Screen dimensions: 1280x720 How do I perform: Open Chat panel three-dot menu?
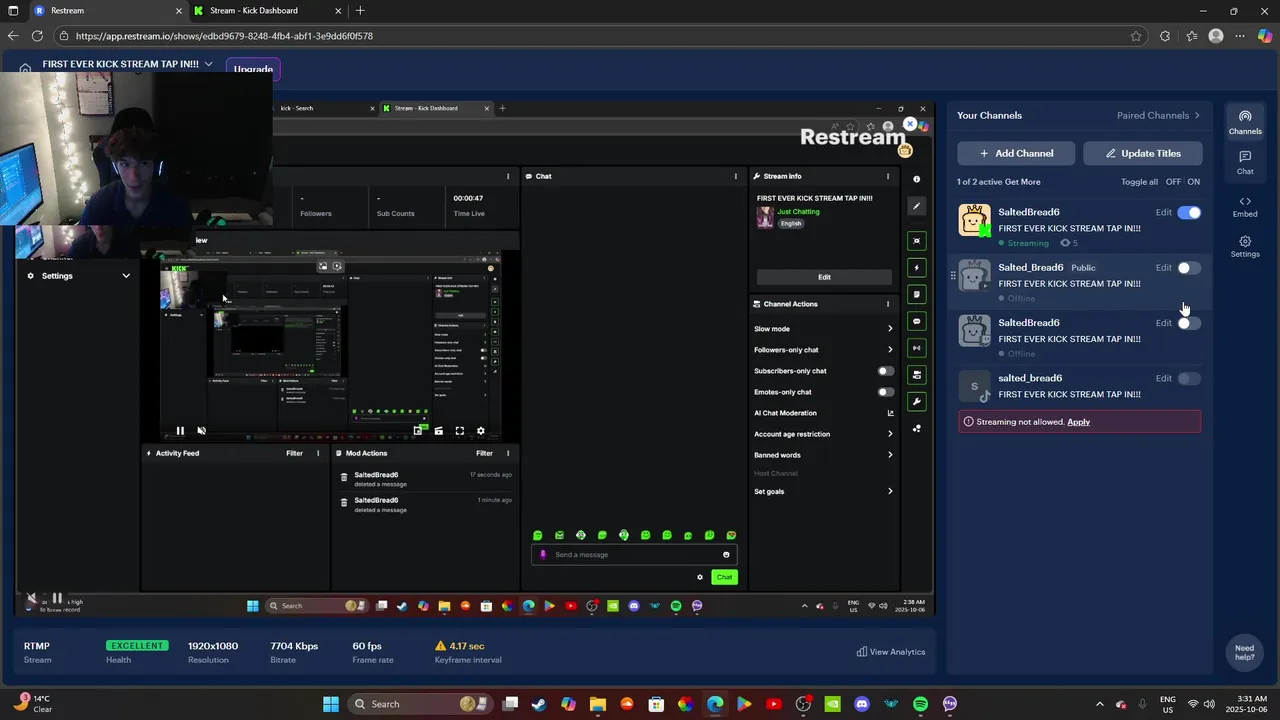(x=738, y=176)
